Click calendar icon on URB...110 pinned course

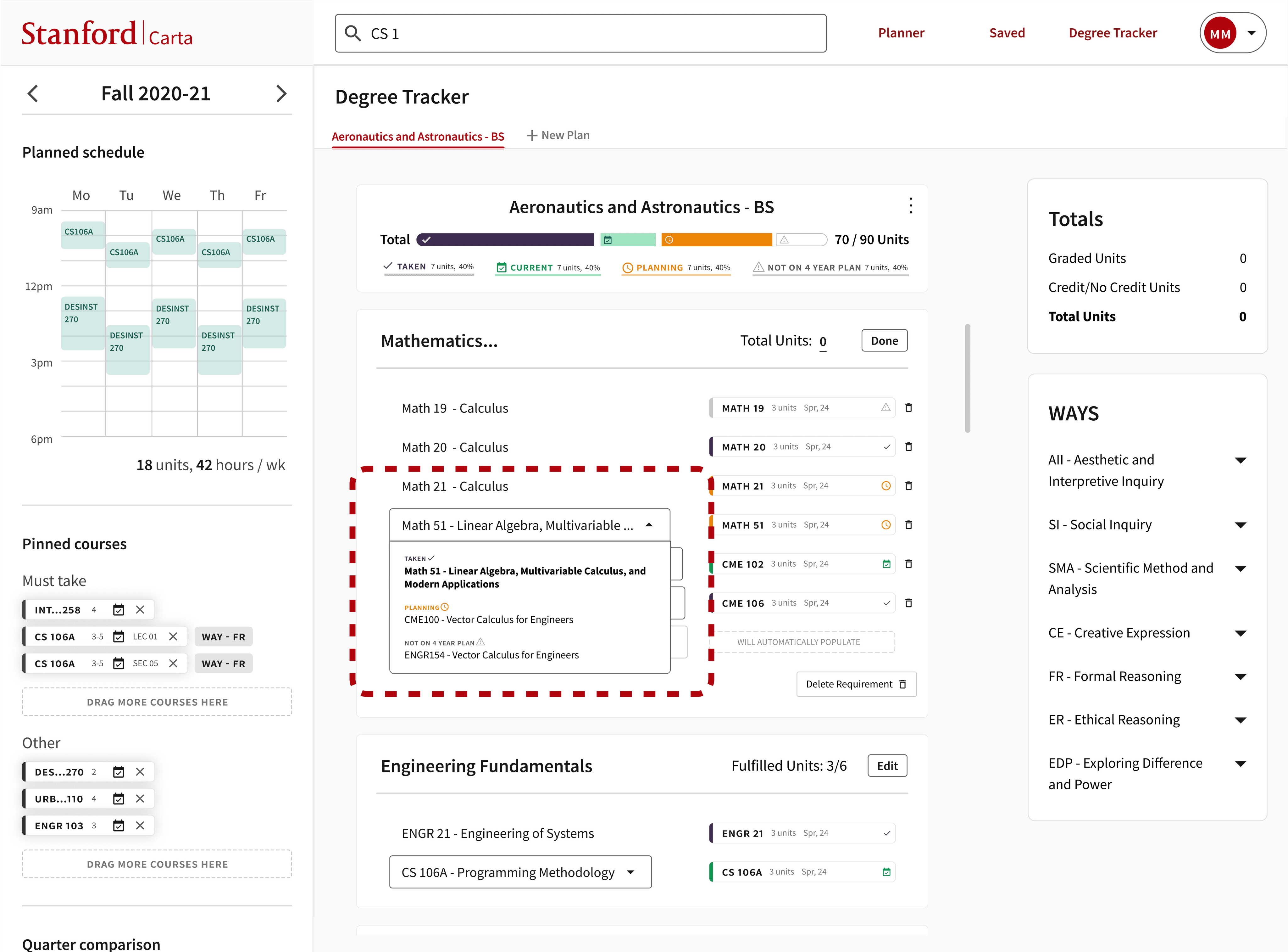point(119,799)
